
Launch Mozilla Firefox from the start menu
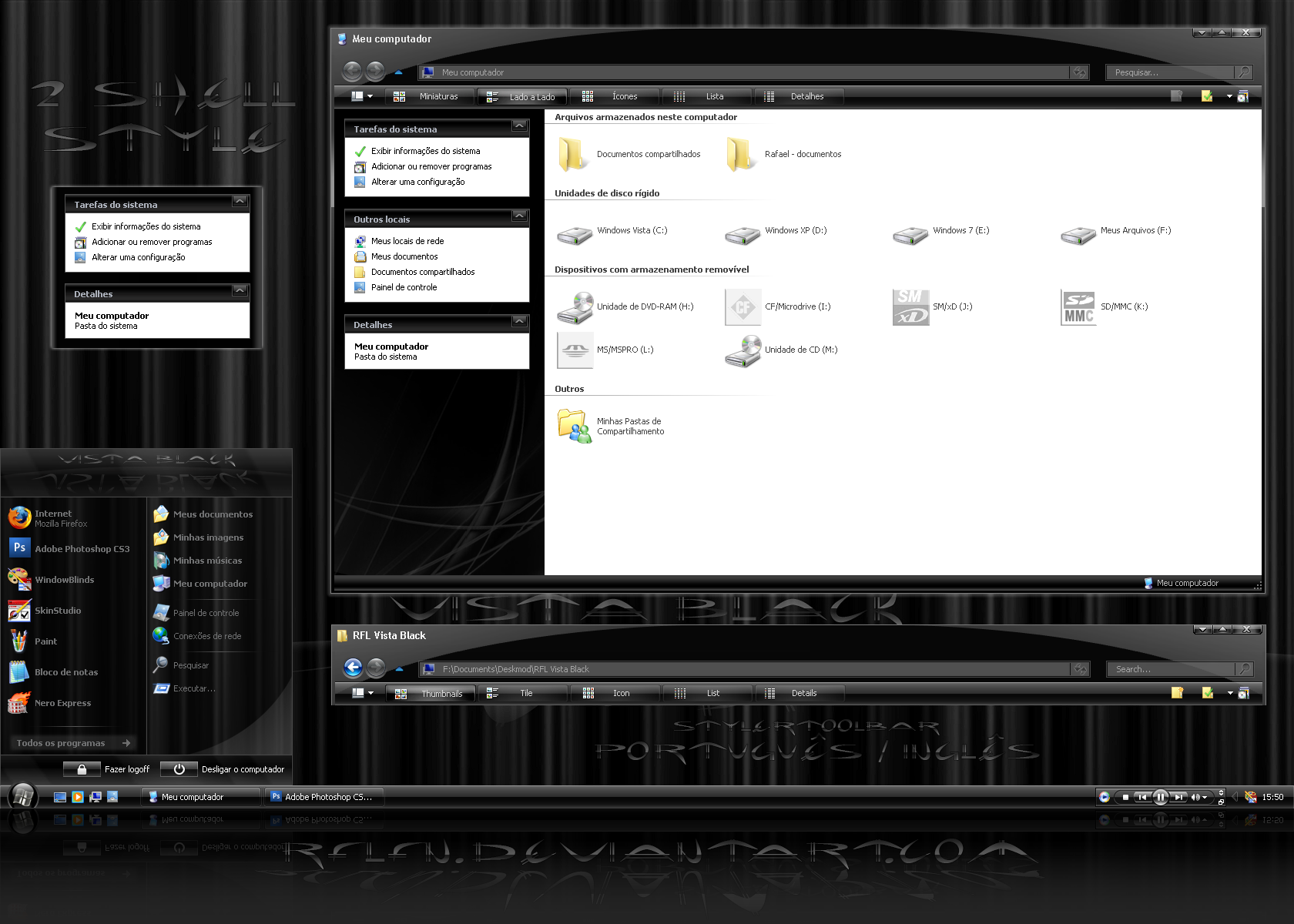tap(48, 518)
